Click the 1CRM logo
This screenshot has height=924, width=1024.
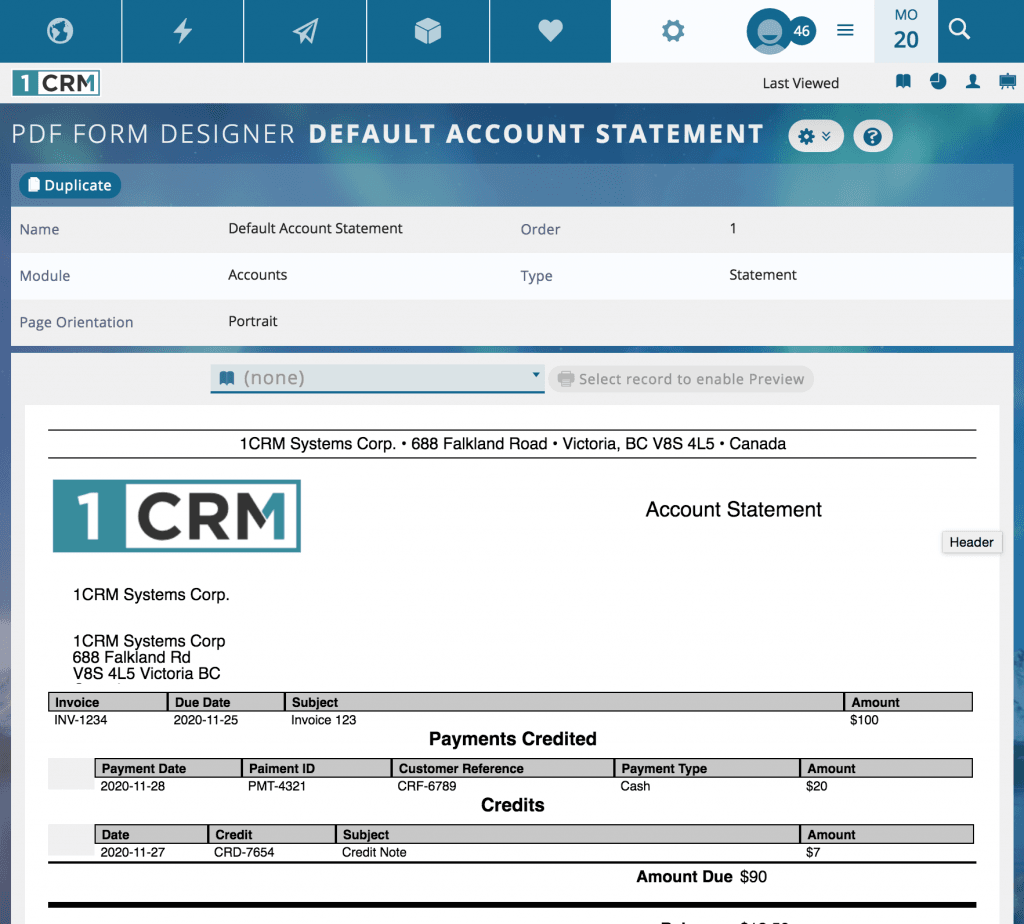55,82
